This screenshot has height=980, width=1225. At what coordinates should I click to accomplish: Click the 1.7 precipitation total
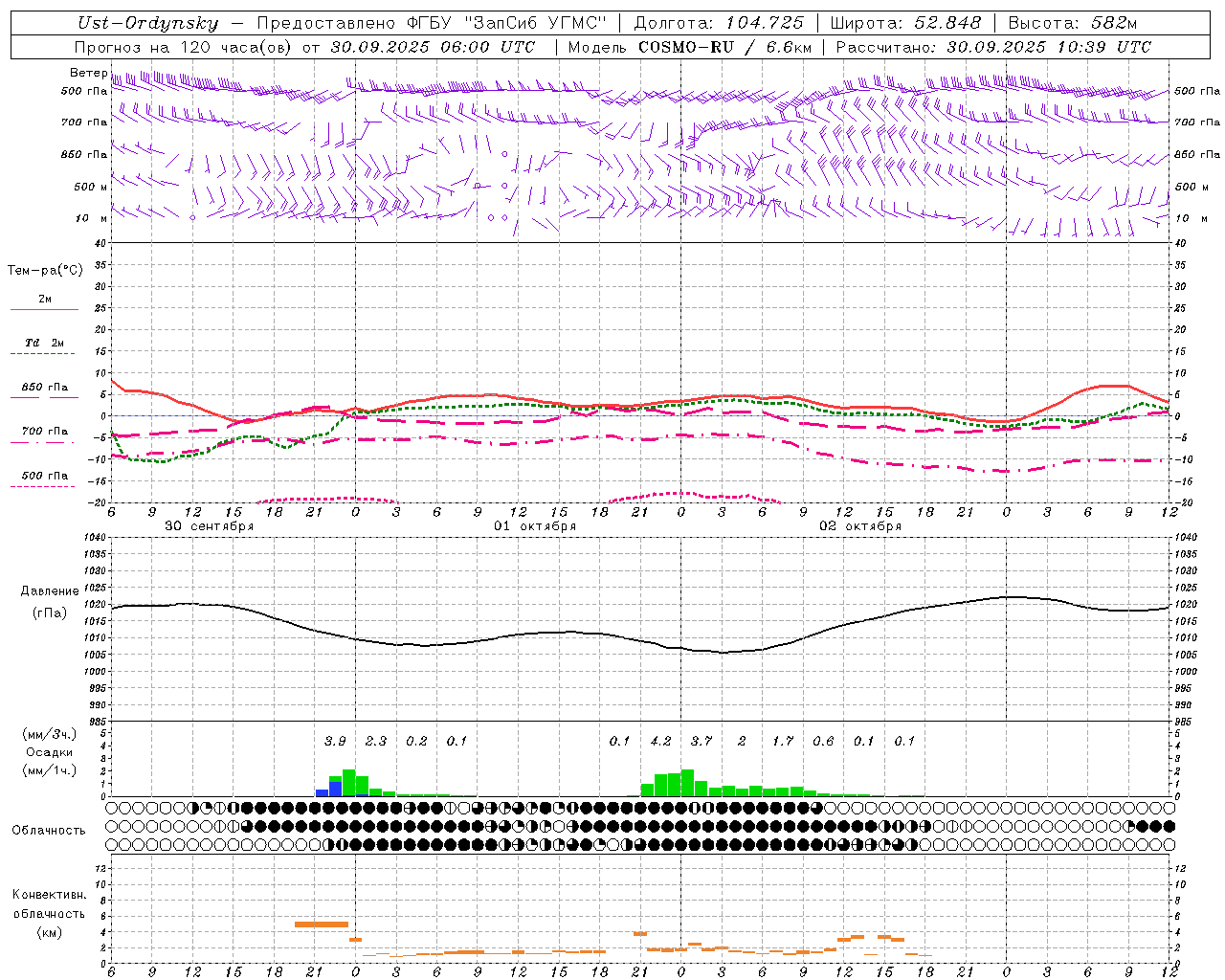(x=783, y=742)
